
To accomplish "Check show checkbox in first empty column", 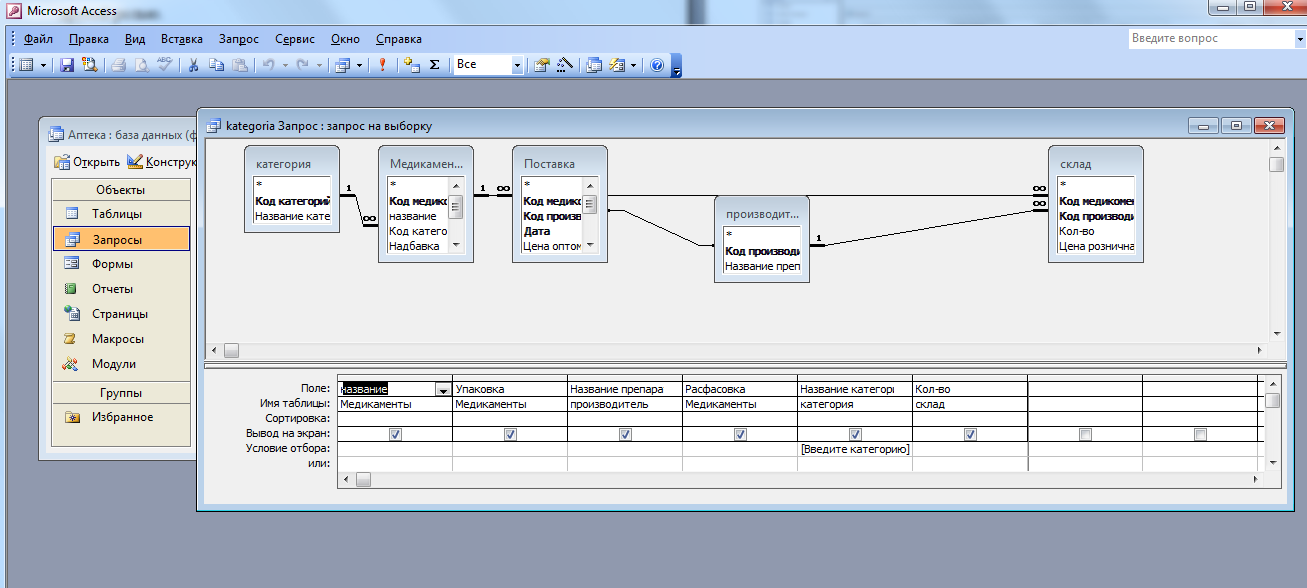I will [1085, 435].
